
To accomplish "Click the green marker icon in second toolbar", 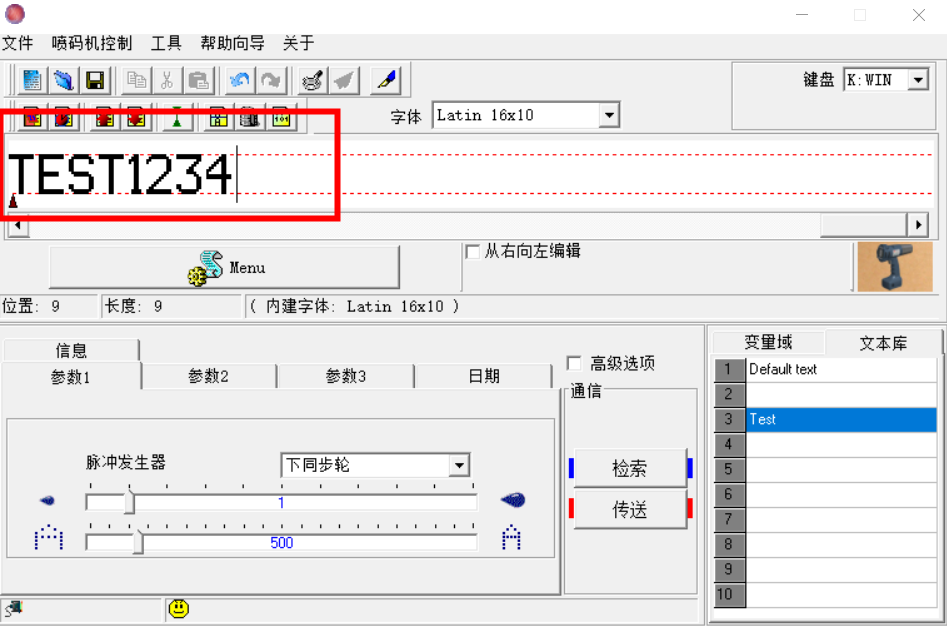I will pyautogui.click(x=176, y=118).
